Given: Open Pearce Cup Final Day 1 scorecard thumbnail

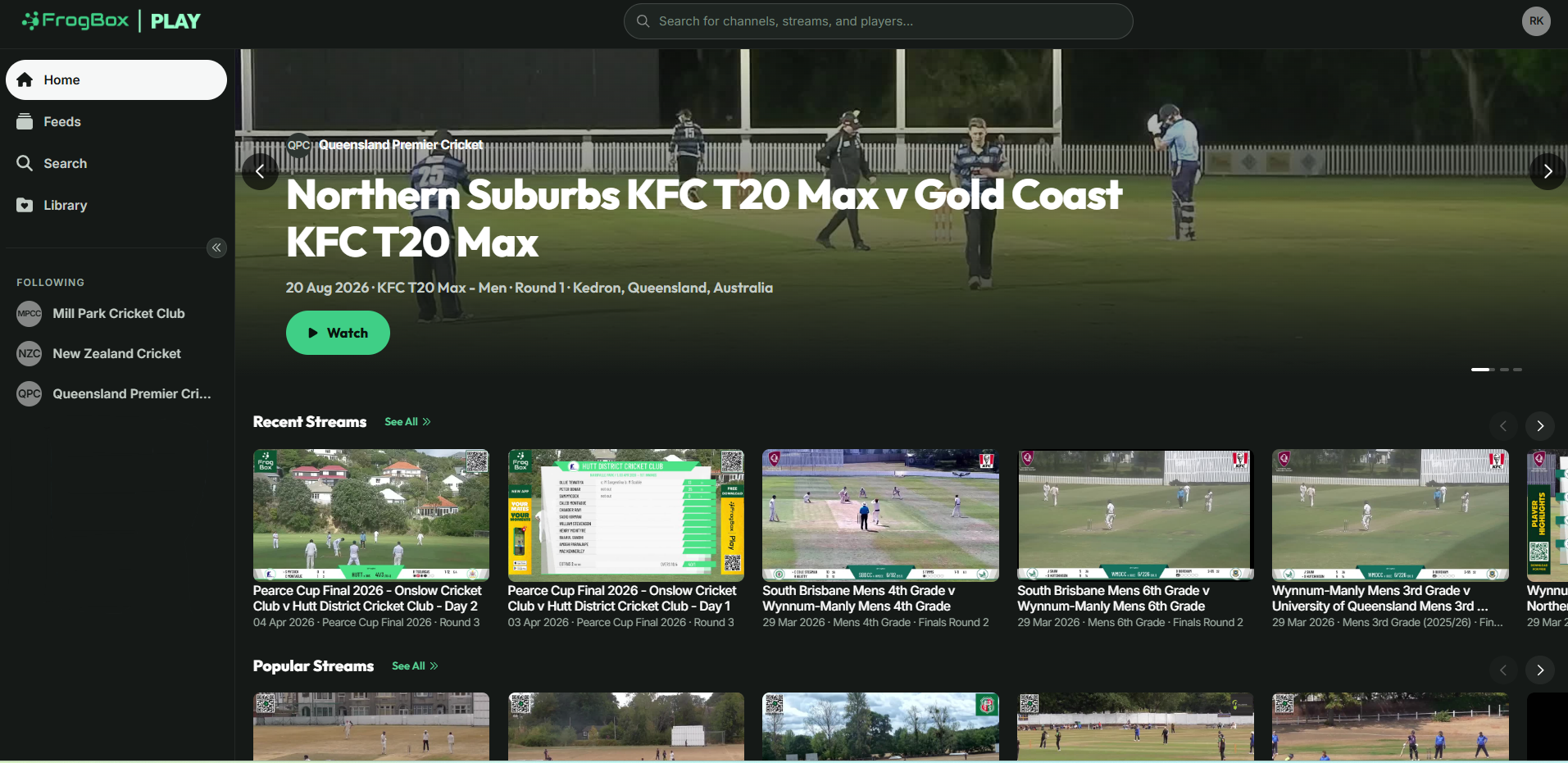Looking at the screenshot, I should [x=626, y=515].
